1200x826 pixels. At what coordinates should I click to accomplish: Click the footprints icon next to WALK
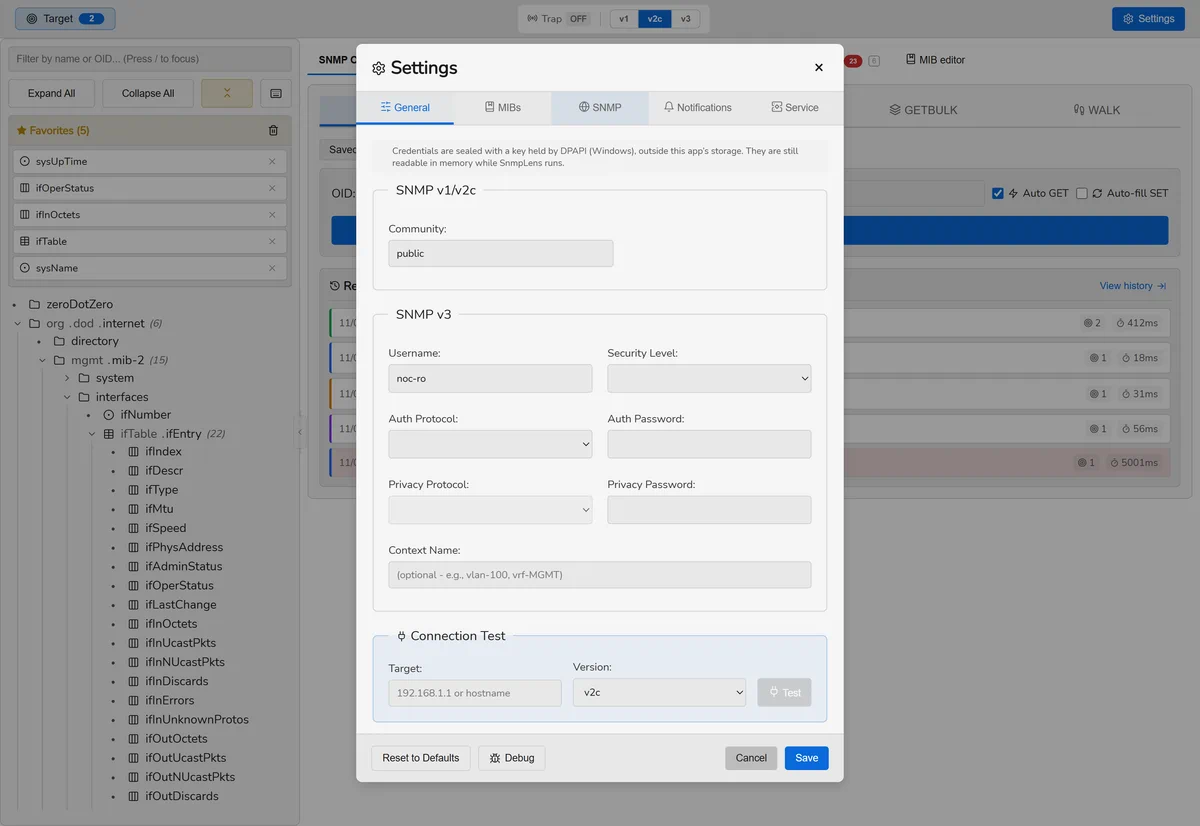click(1079, 110)
